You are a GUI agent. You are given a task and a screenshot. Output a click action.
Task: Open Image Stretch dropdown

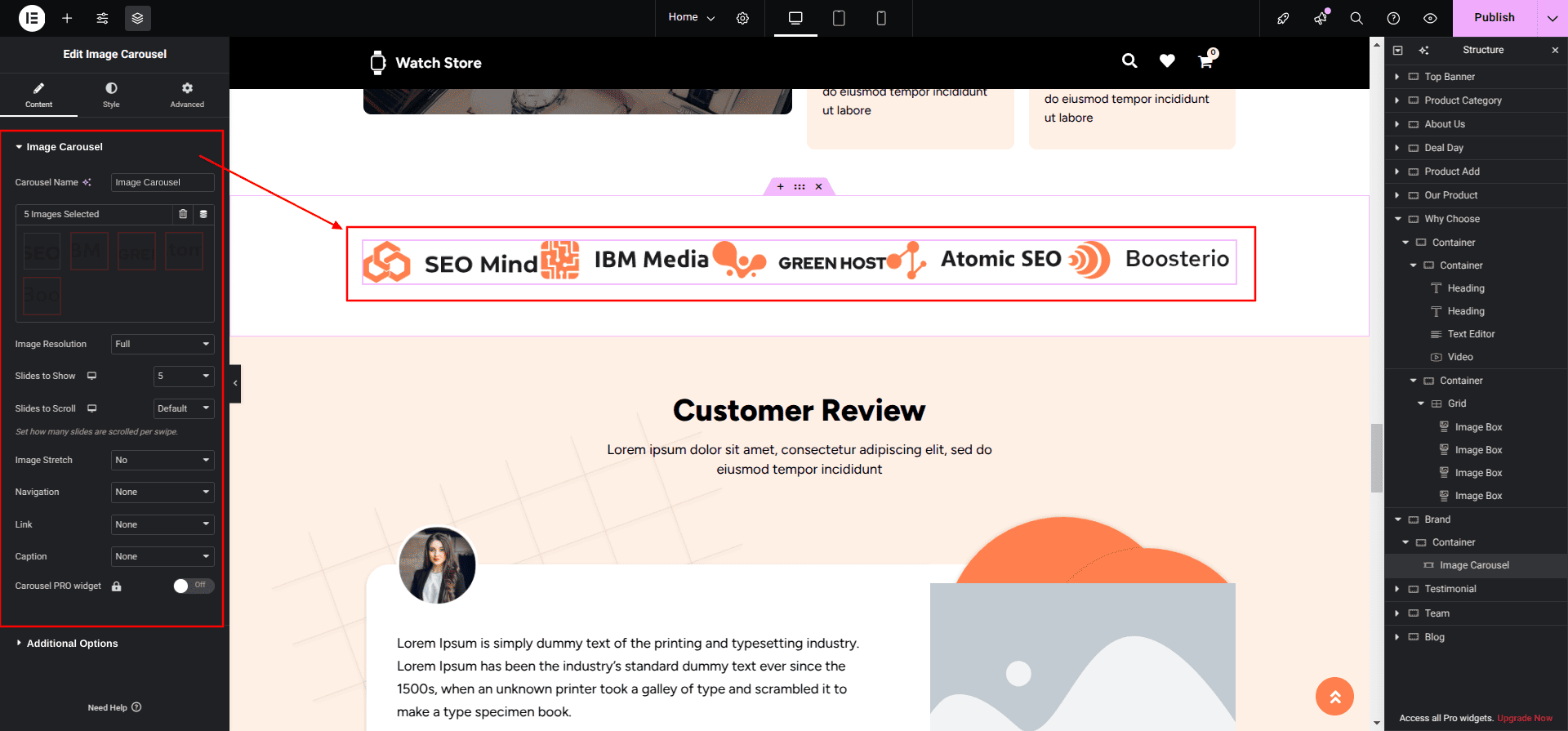pos(163,460)
